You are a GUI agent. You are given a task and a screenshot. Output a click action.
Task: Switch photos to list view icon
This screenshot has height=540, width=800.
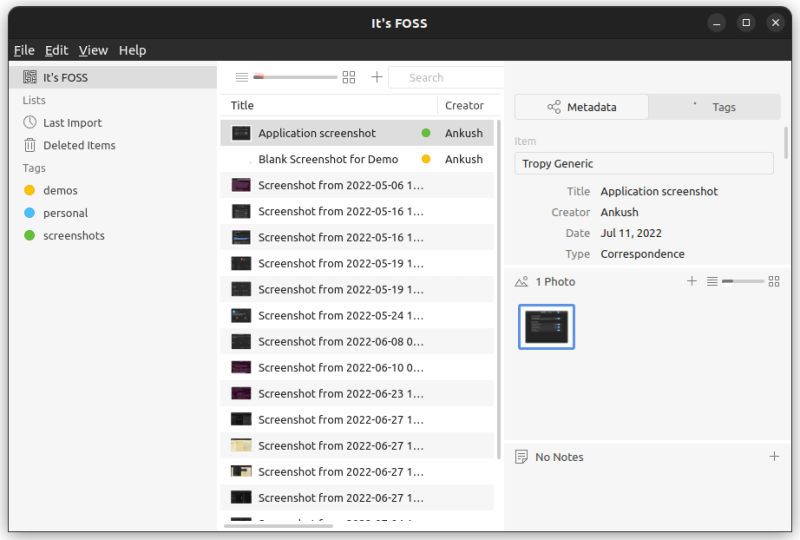pos(712,281)
